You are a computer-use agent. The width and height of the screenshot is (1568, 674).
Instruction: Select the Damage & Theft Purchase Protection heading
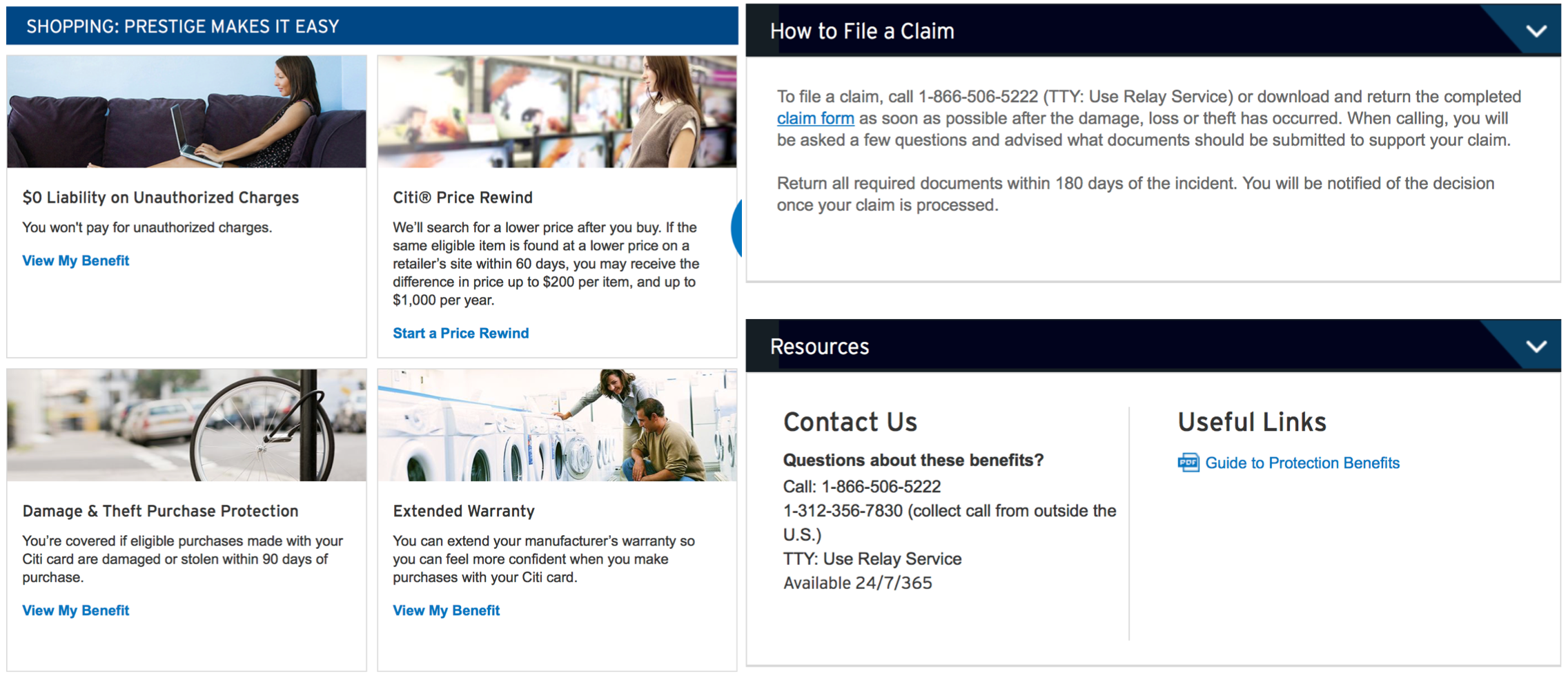coord(161,511)
